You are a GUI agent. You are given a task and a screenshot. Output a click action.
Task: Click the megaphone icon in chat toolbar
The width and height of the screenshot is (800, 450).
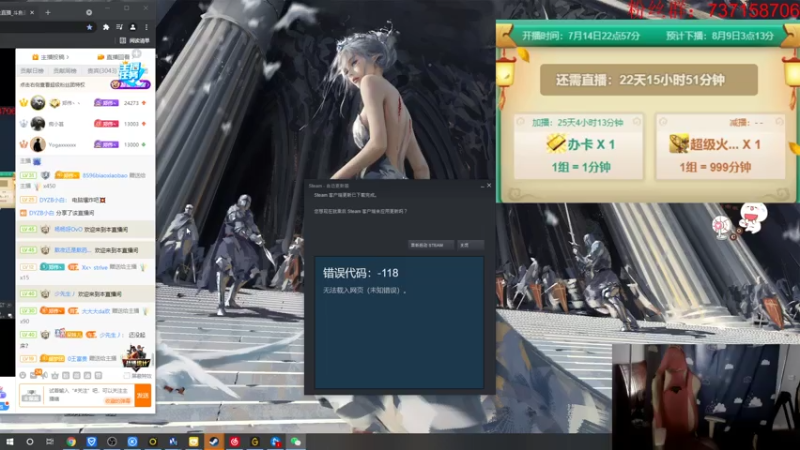click(45, 375)
